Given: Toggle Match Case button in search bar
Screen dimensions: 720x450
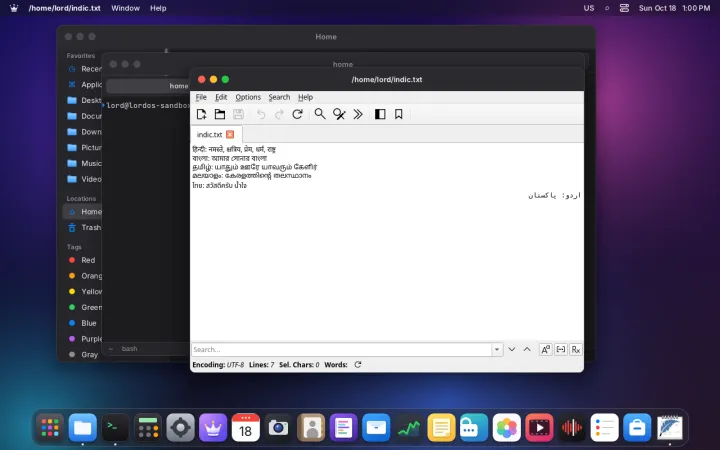Looking at the screenshot, I should (546, 349).
